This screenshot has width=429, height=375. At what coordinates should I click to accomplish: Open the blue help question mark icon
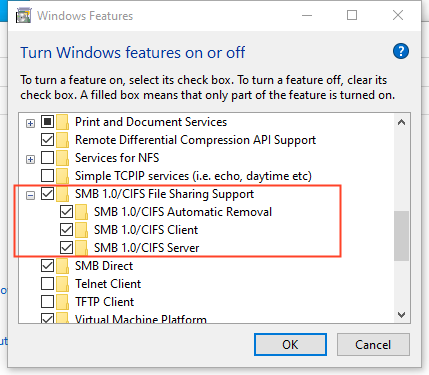tap(401, 51)
